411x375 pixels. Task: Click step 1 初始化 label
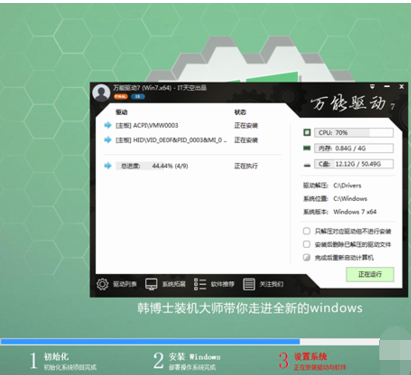coord(56,357)
